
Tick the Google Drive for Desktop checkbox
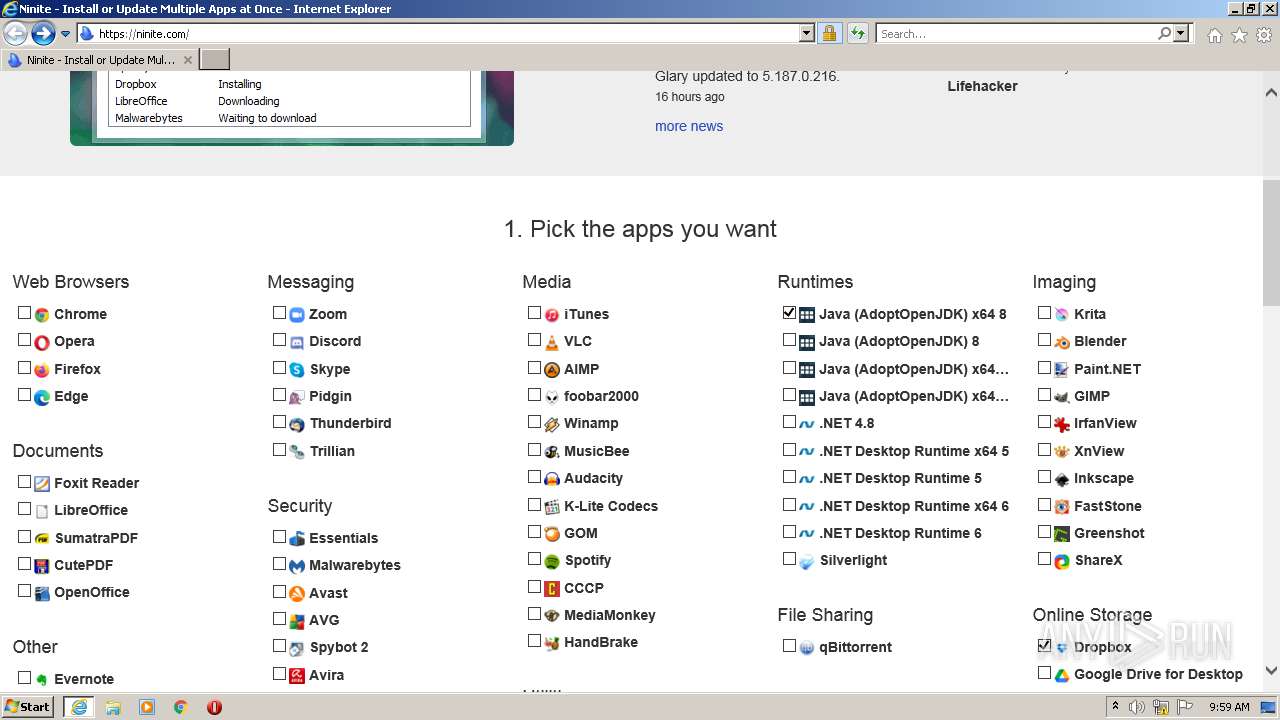tap(1044, 673)
